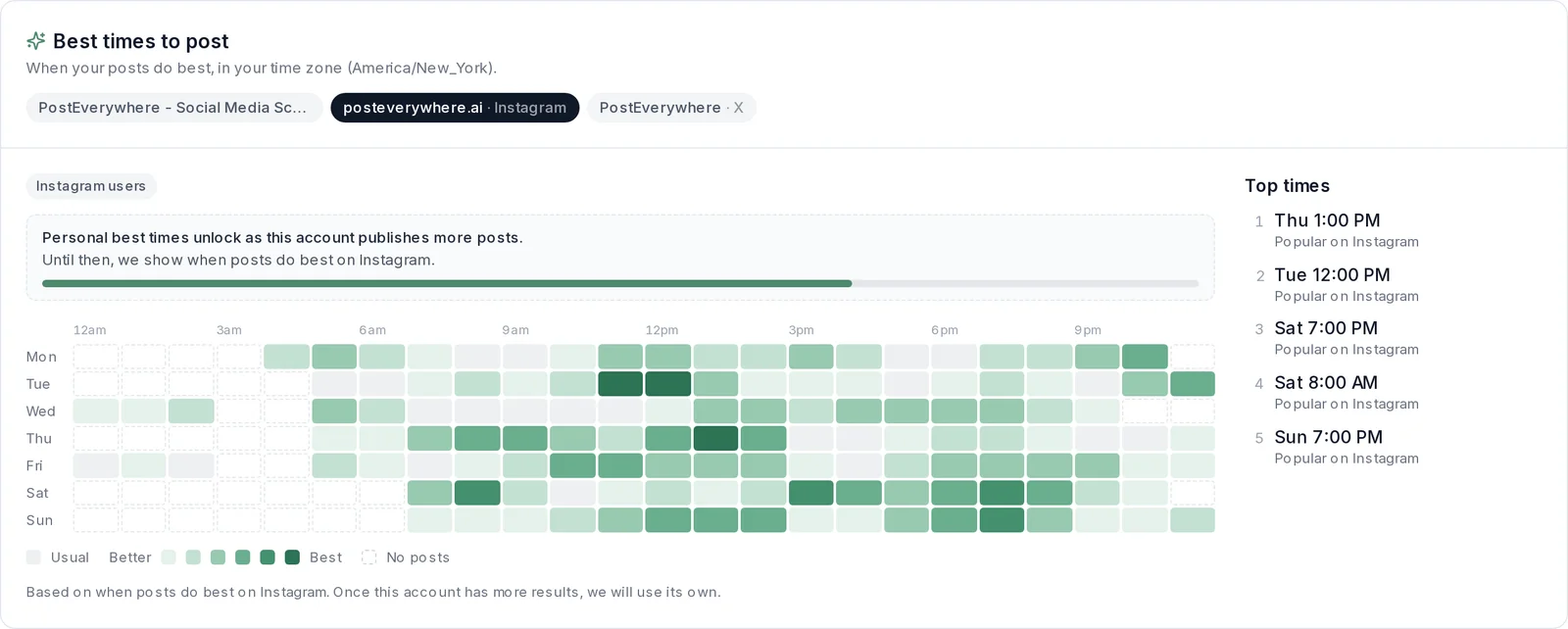Click the 6pm column label
Image resolution: width=1568 pixels, height=629 pixels.
coord(945,330)
